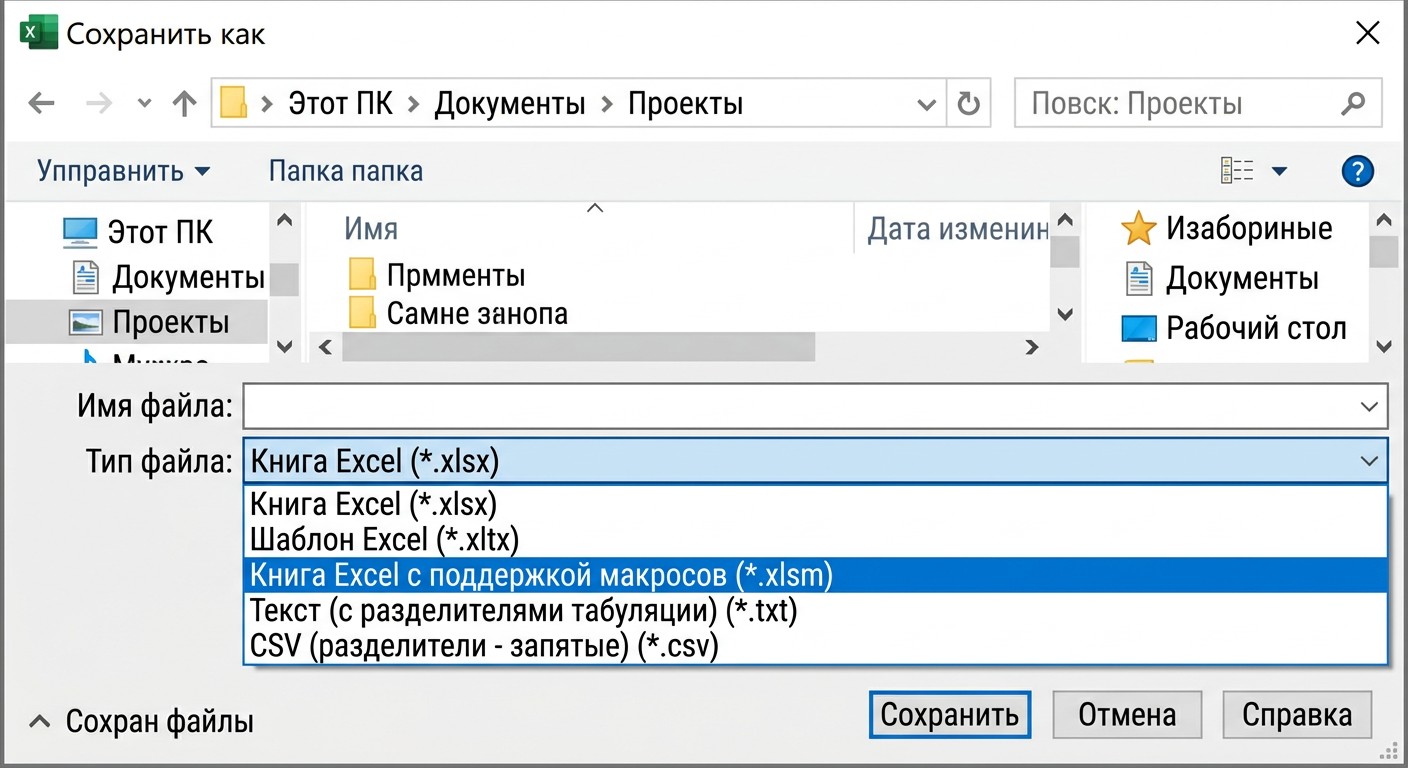1408x768 pixels.
Task: Click the Forward navigation arrow
Action: [x=99, y=103]
